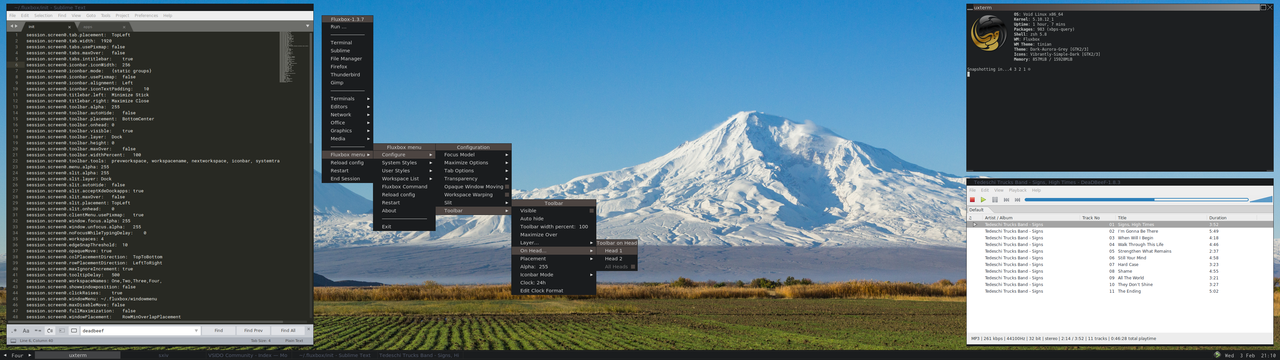This screenshot has height=360, width=1280.
Task: Select Head 1 radio option
Action: tap(617, 251)
